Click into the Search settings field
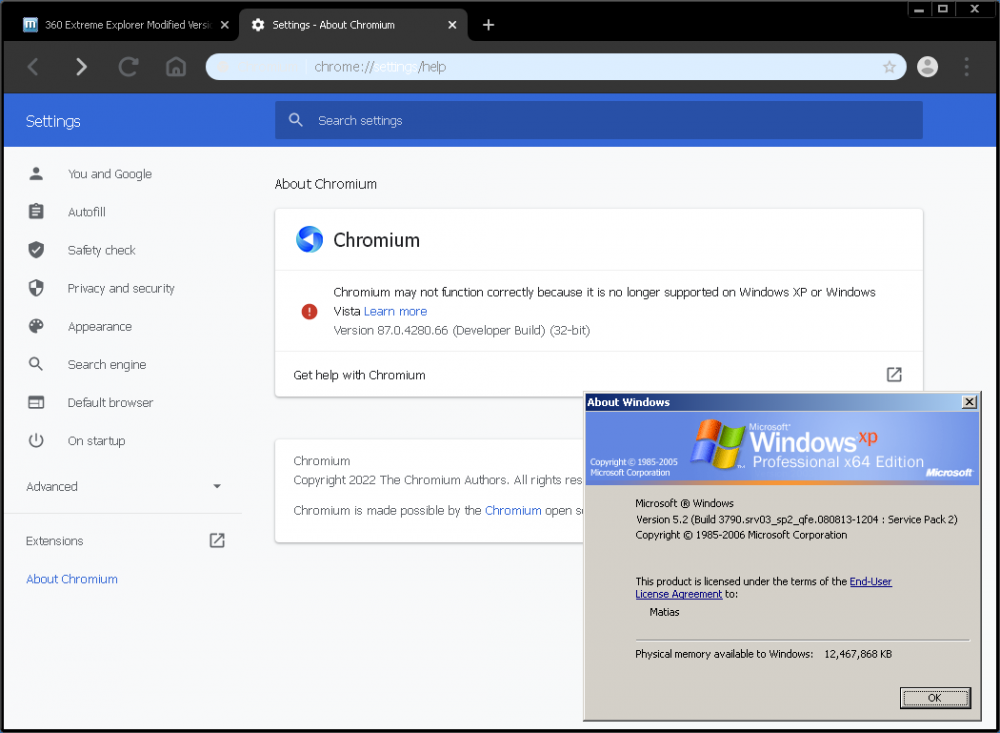The width and height of the screenshot is (1000, 733). click(x=600, y=121)
